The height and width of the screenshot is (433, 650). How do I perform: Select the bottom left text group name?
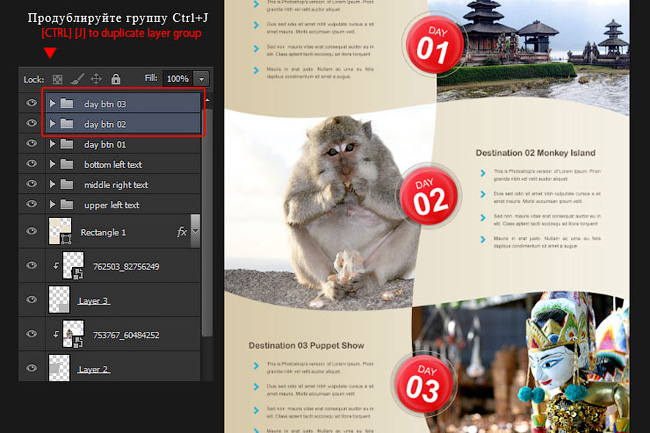(113, 165)
